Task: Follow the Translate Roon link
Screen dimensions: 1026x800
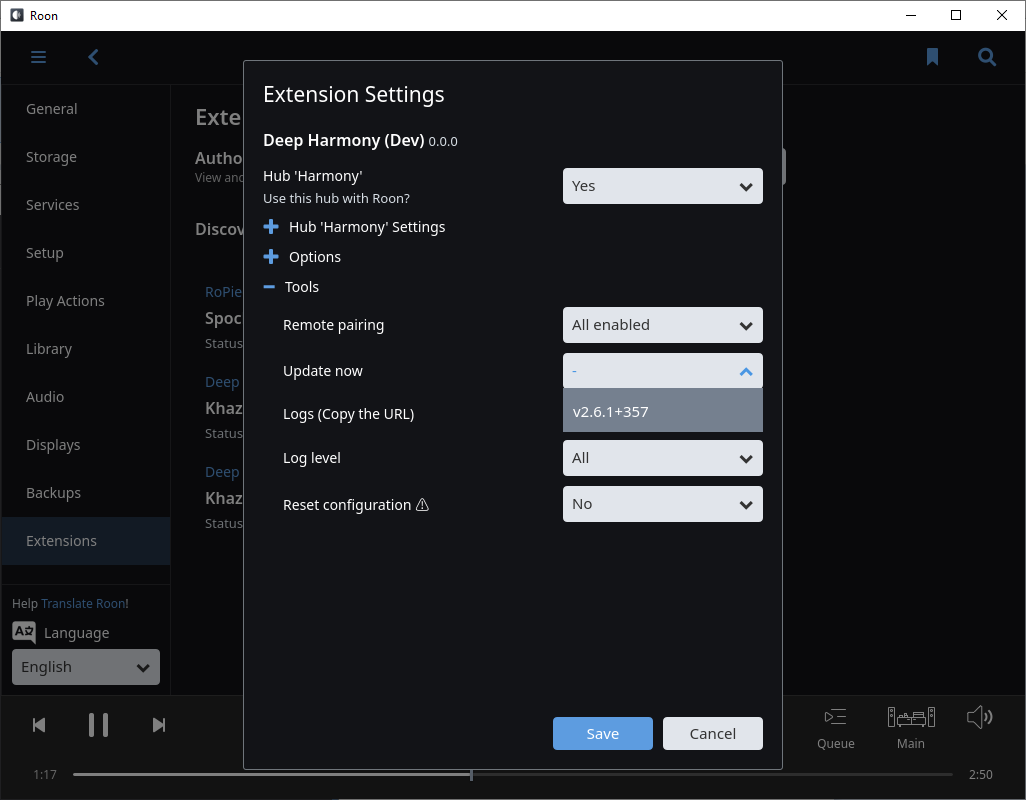Action: [84, 603]
